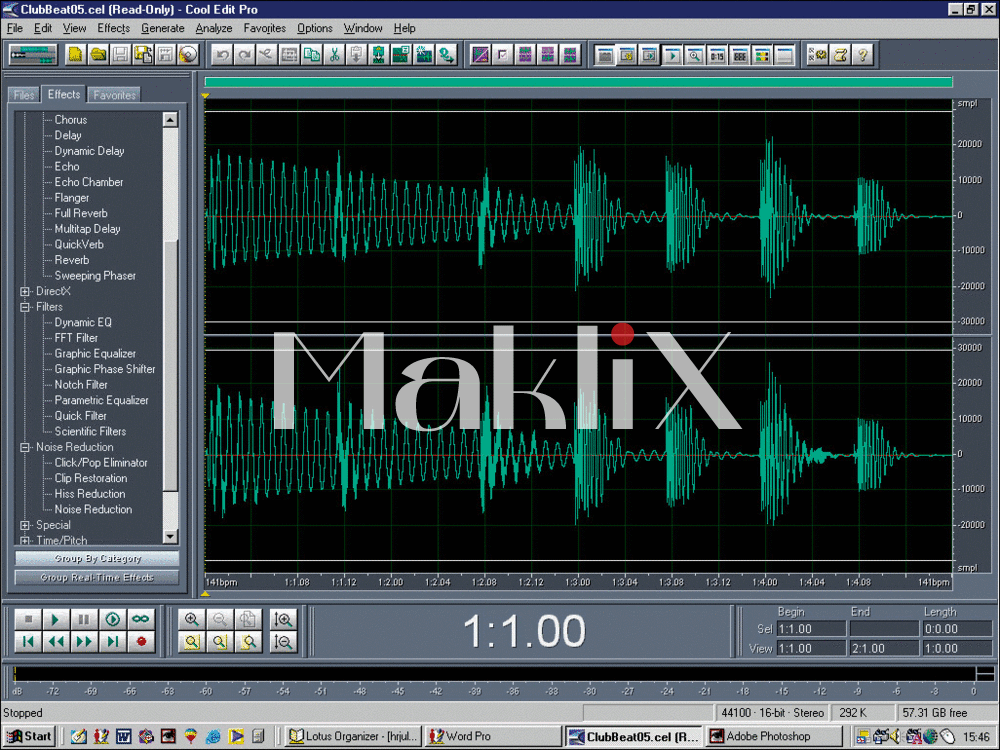Expand the Special effects category
The height and width of the screenshot is (750, 1000).
[25, 525]
